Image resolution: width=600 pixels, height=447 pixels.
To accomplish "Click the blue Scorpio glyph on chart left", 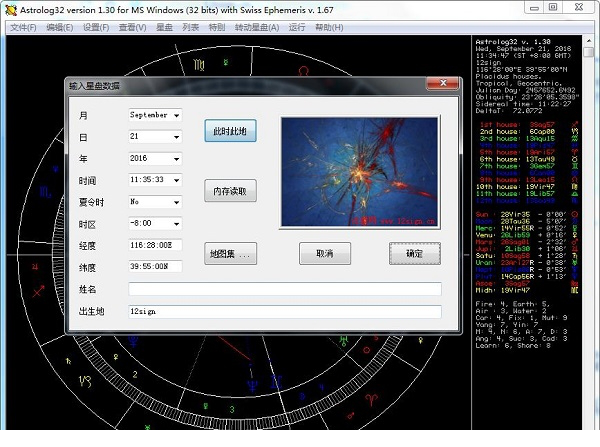I will click(45, 192).
